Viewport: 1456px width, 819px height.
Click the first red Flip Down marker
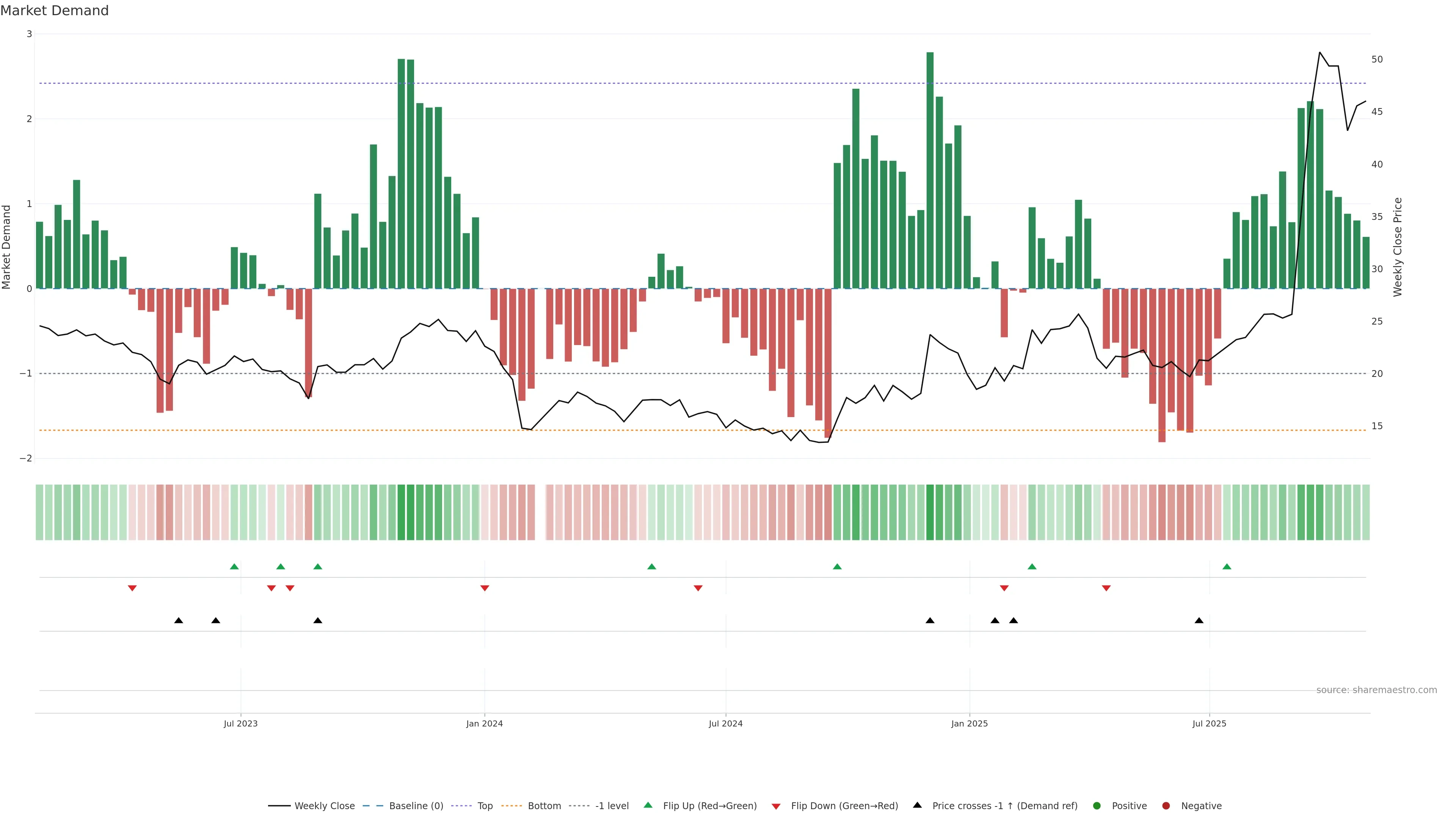(132, 588)
